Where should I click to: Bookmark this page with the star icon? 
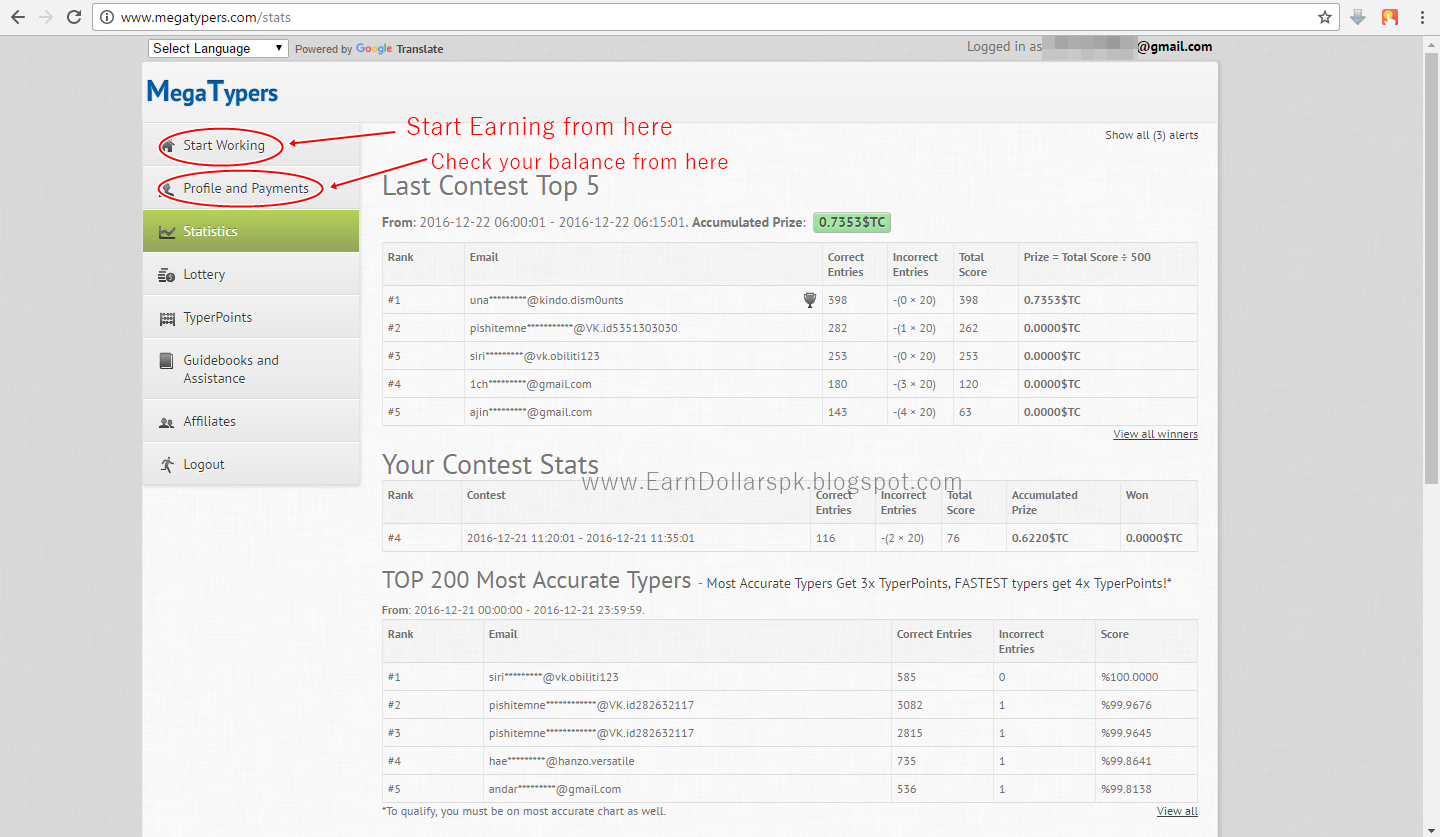(1325, 17)
